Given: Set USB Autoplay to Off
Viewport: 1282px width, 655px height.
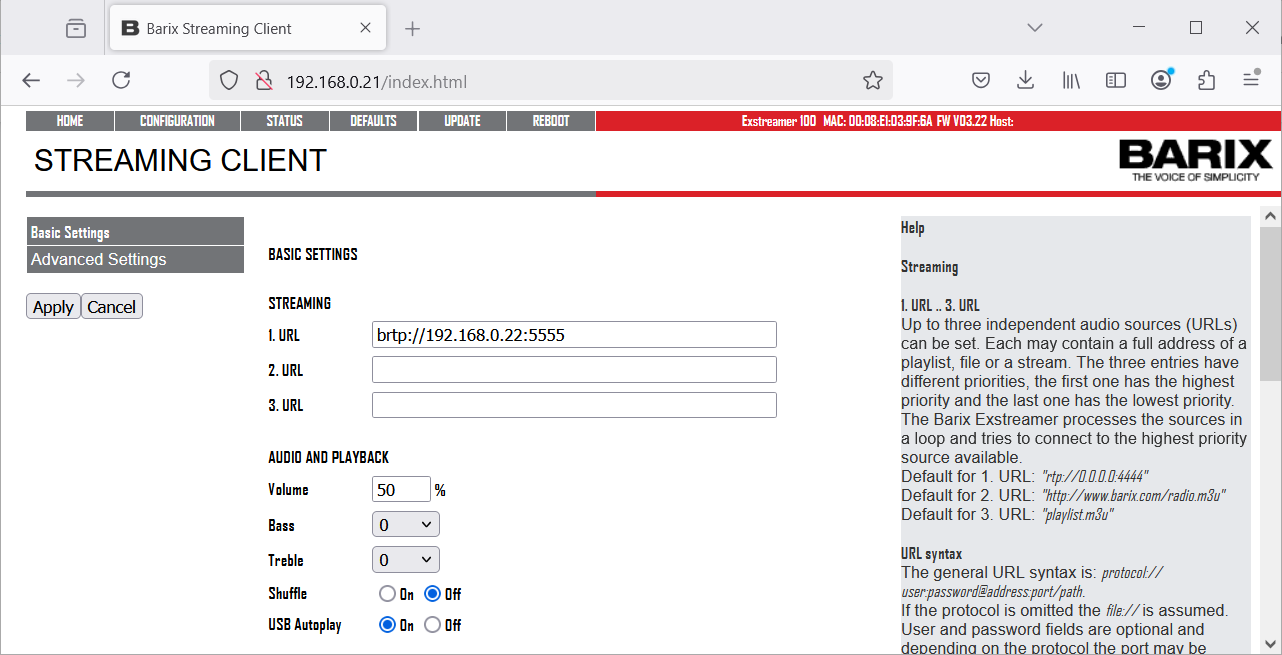Looking at the screenshot, I should [x=432, y=625].
